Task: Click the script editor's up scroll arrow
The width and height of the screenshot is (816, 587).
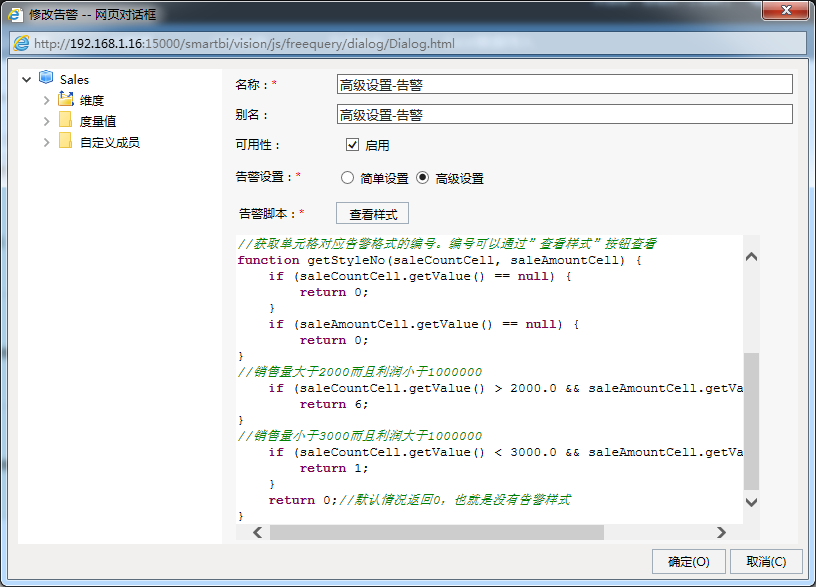Action: pos(751,257)
